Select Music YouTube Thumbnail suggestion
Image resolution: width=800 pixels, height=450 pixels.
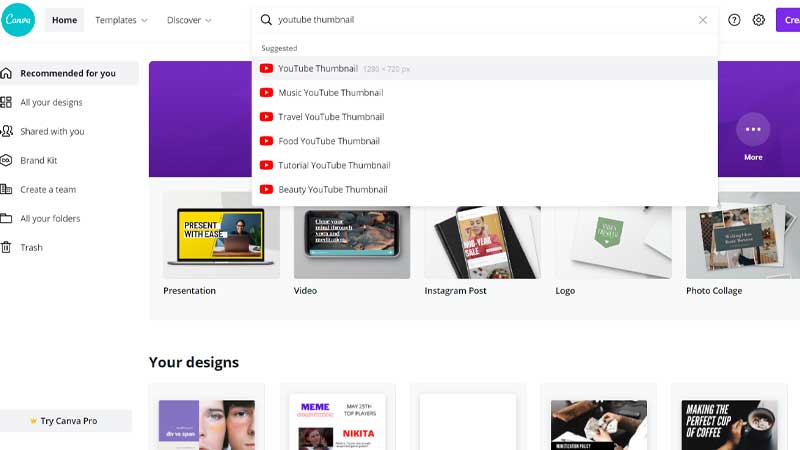[x=485, y=92]
